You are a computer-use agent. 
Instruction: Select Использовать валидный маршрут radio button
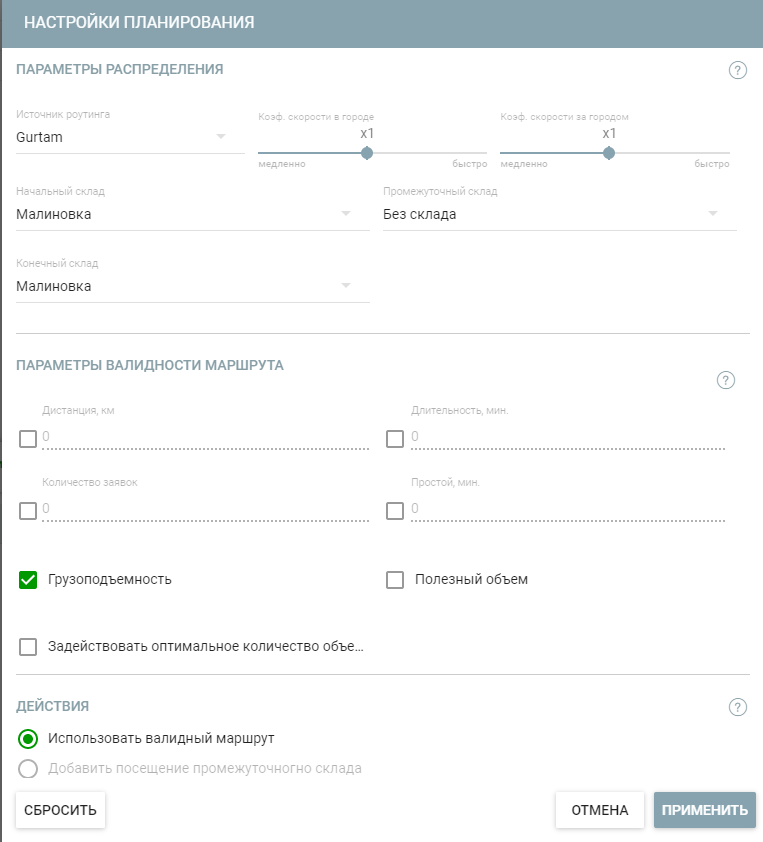point(28,739)
